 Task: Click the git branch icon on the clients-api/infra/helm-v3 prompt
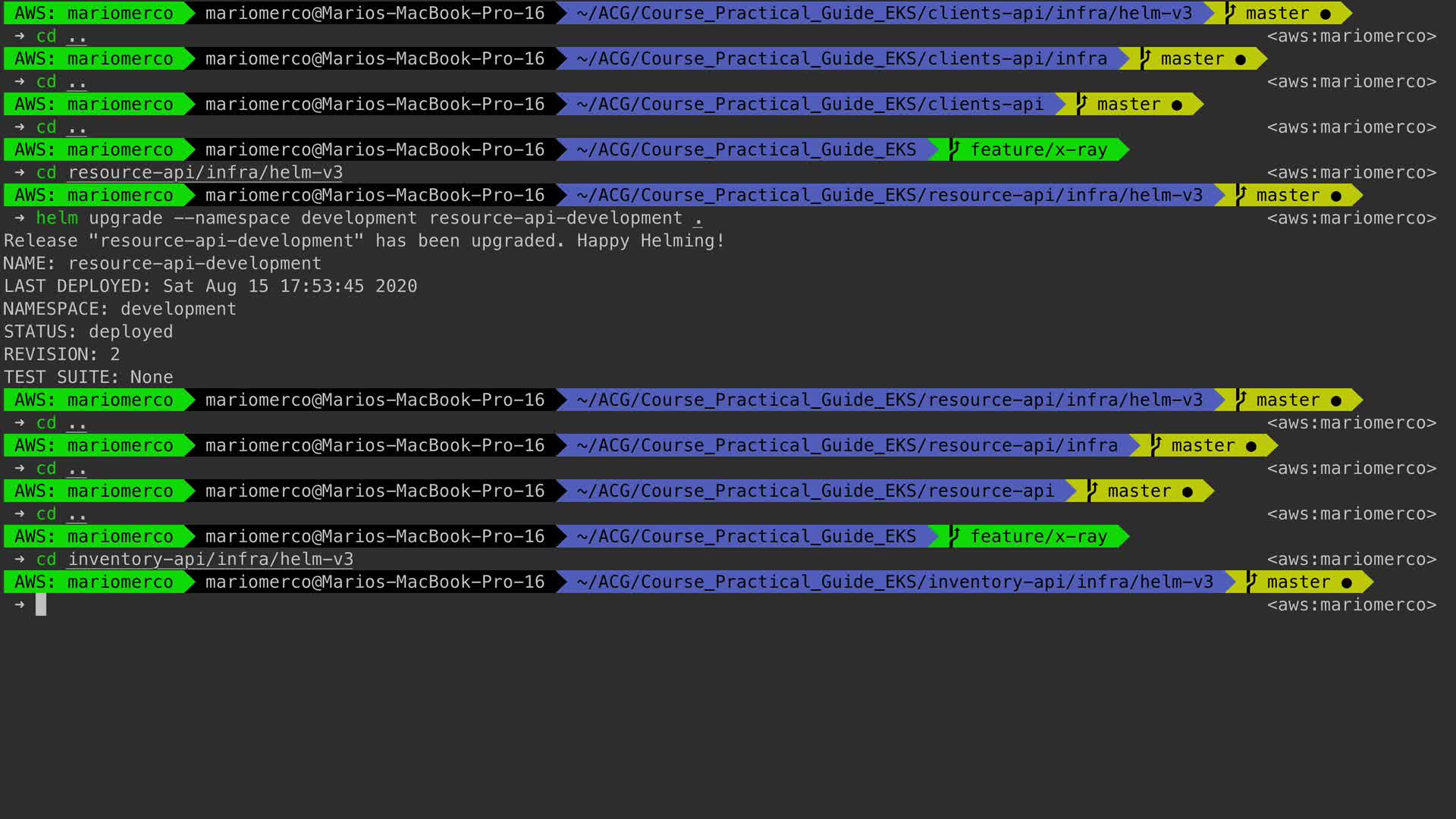point(1230,13)
